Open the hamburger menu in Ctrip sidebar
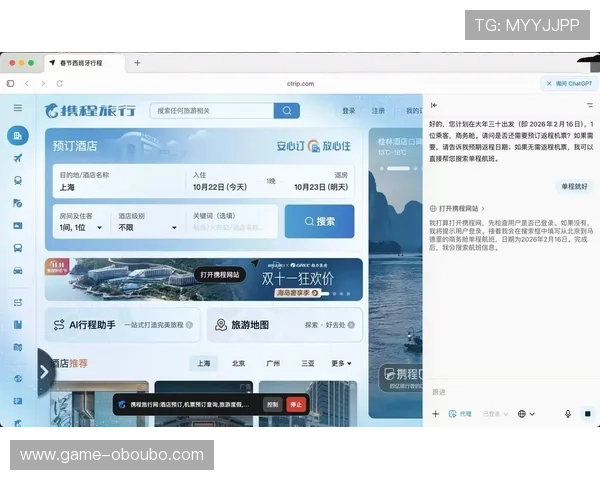 [18, 108]
